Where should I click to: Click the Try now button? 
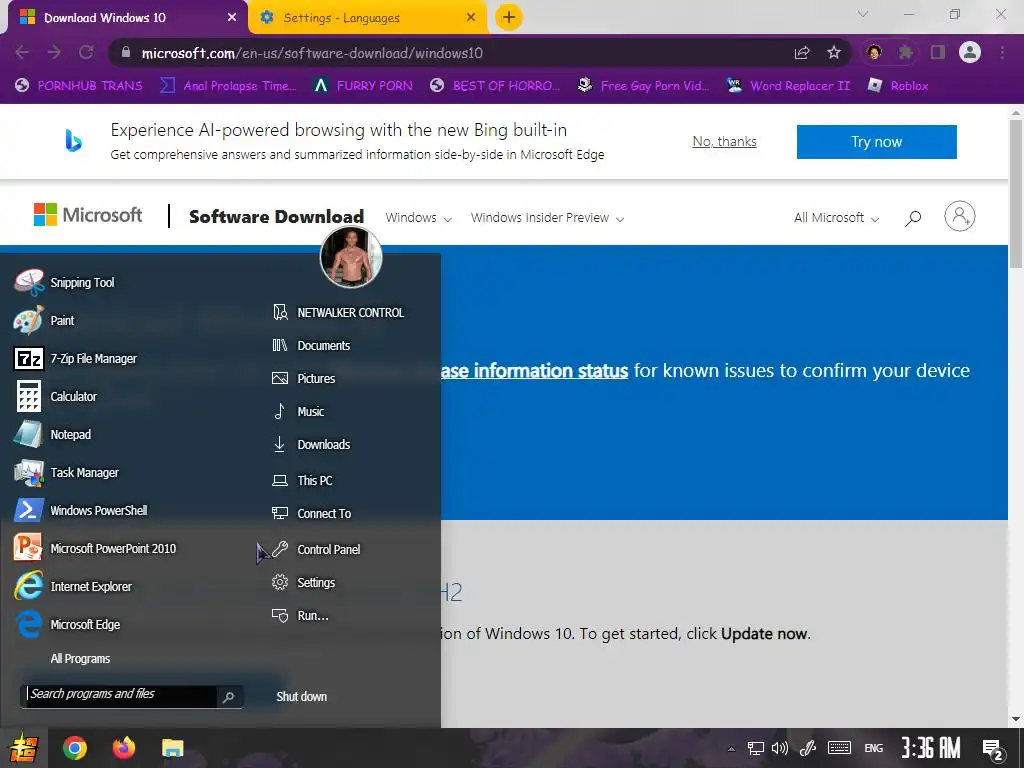coord(876,142)
